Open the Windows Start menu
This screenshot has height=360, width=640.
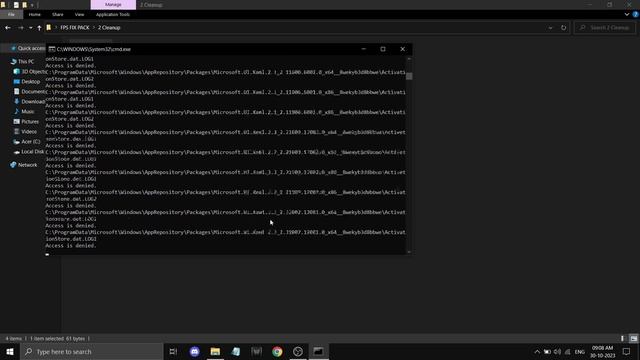coord(10,351)
